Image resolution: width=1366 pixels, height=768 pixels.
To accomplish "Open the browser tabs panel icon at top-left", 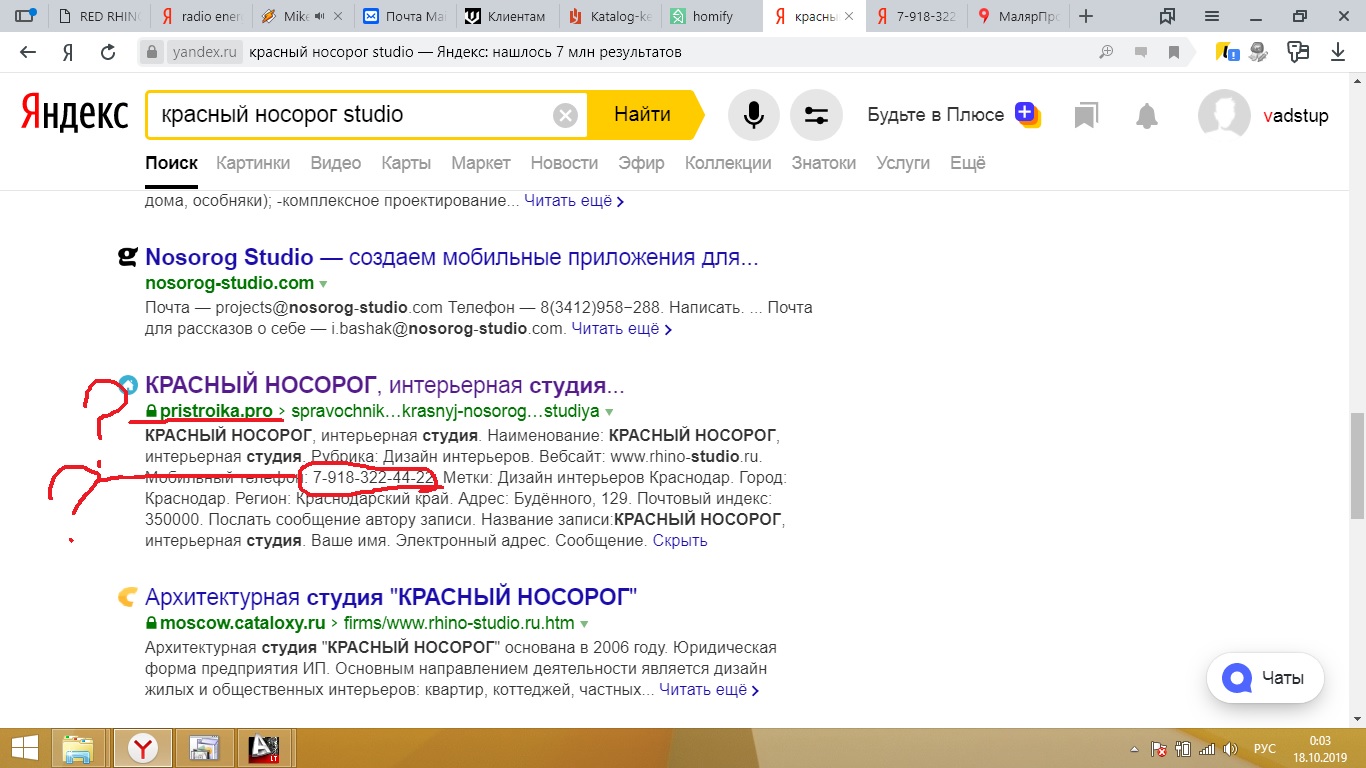I will coord(28,16).
